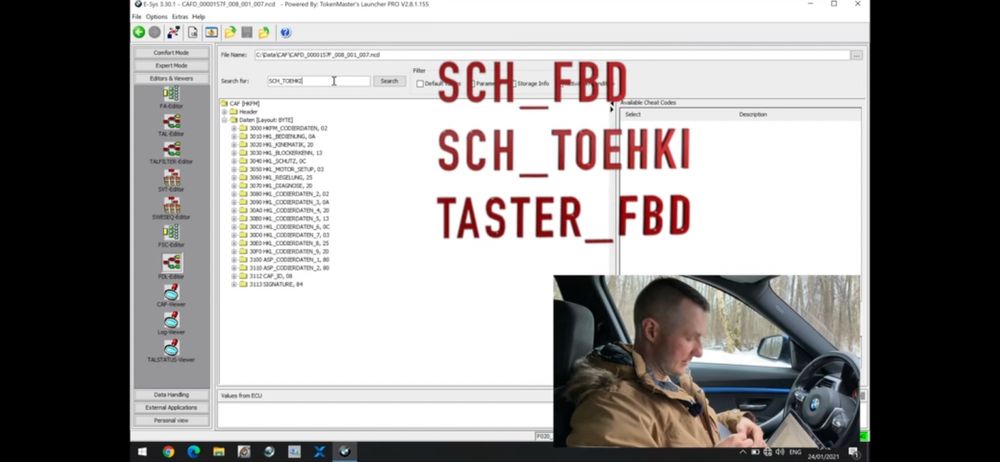Open the Personal view section
Screen dimensions: 1000x462
pos(171,421)
